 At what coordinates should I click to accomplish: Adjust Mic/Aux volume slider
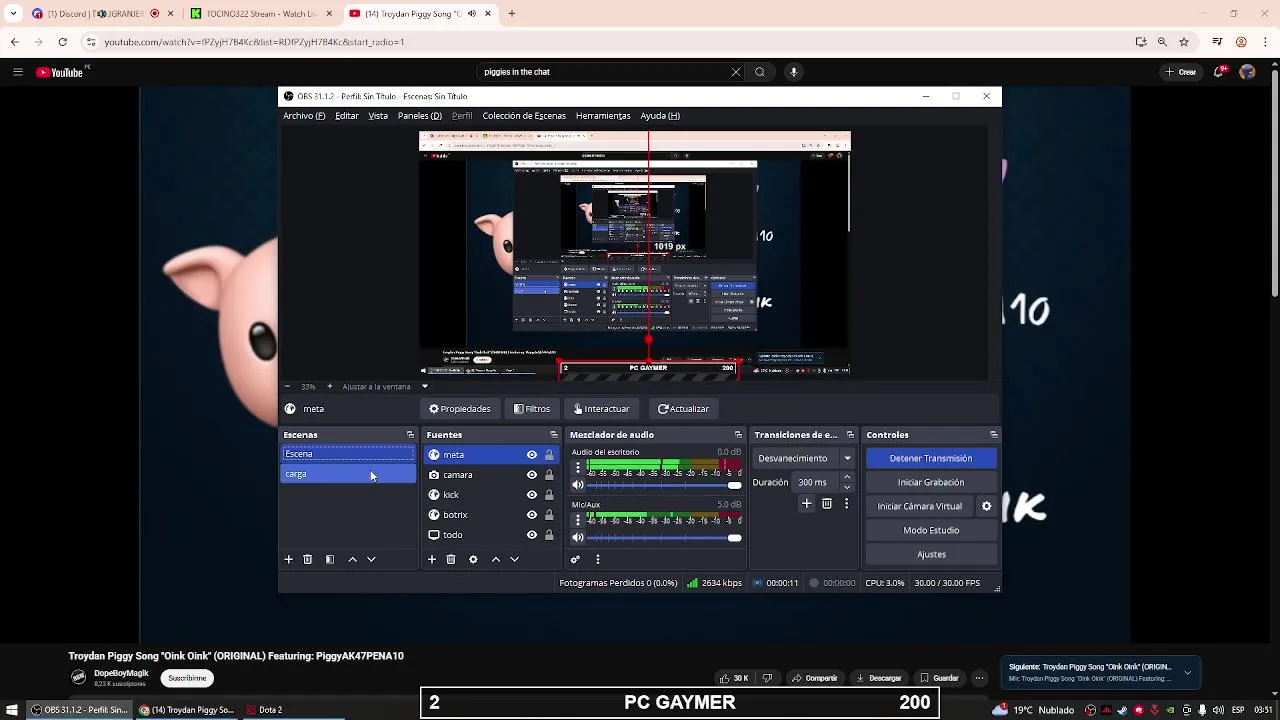(665, 538)
